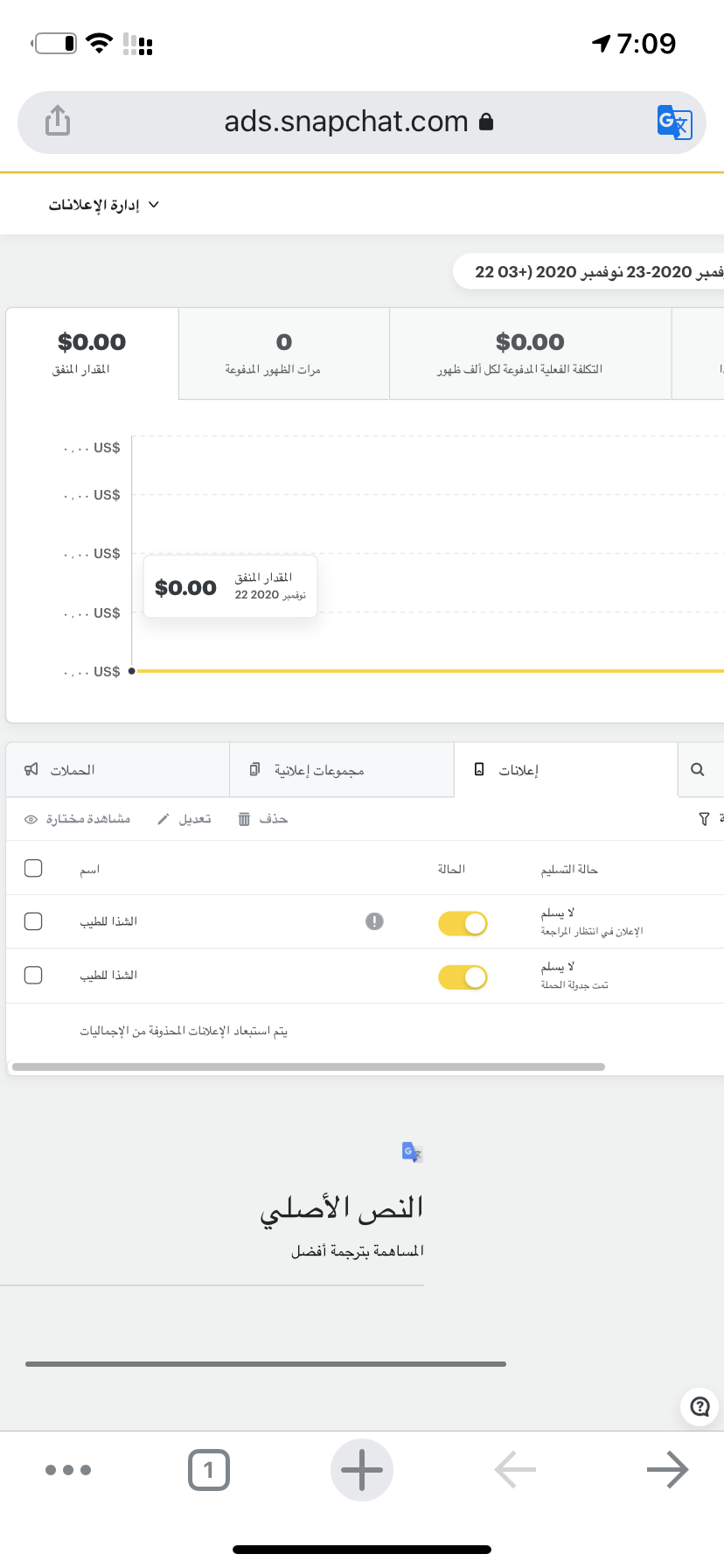
Task: Click the filter funnel icon
Action: pyautogui.click(x=704, y=819)
